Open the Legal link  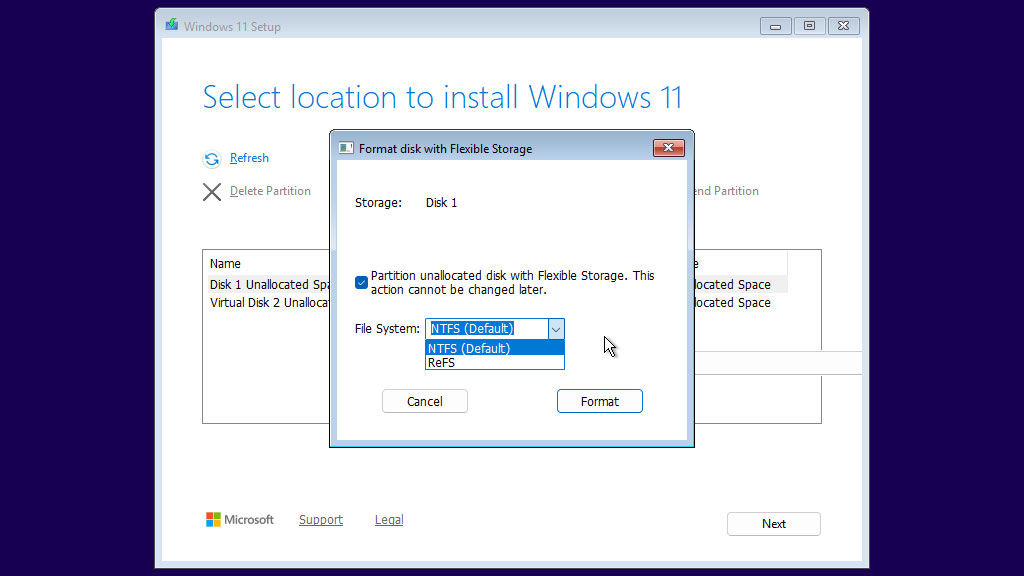[388, 519]
